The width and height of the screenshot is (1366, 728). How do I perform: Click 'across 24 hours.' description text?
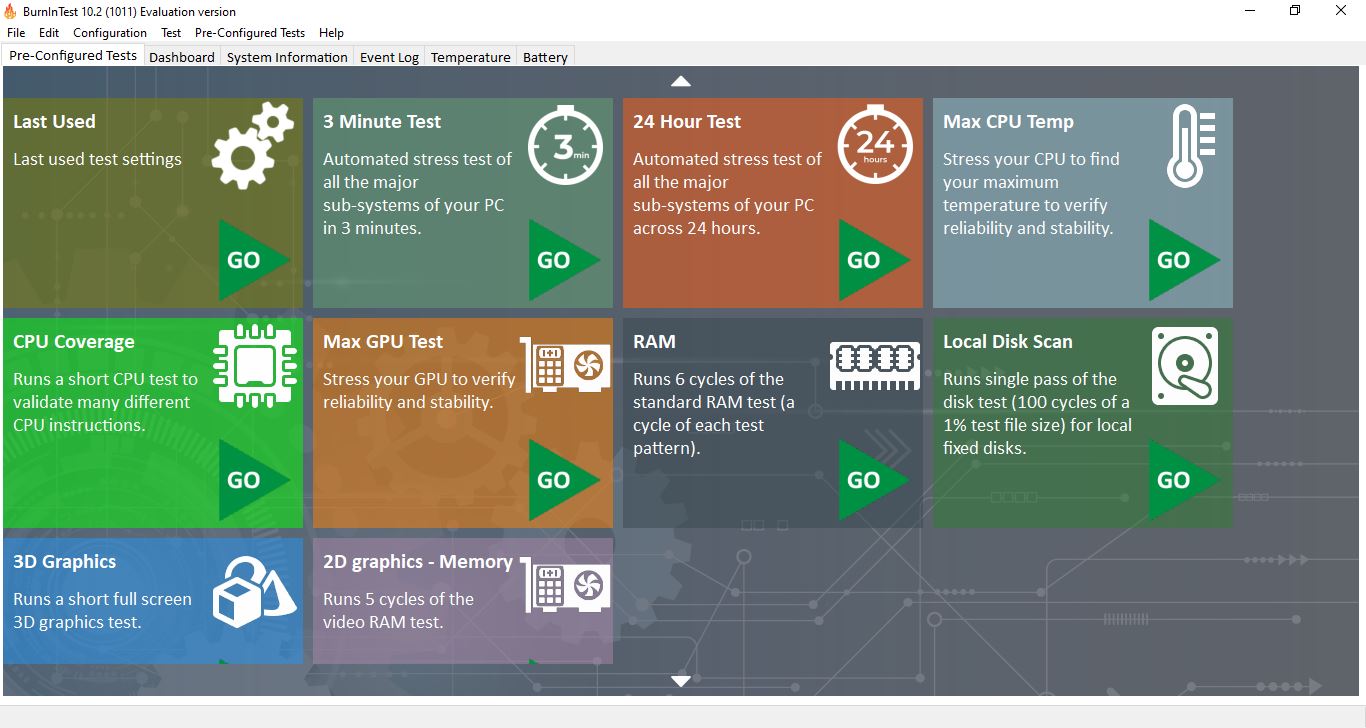click(696, 228)
